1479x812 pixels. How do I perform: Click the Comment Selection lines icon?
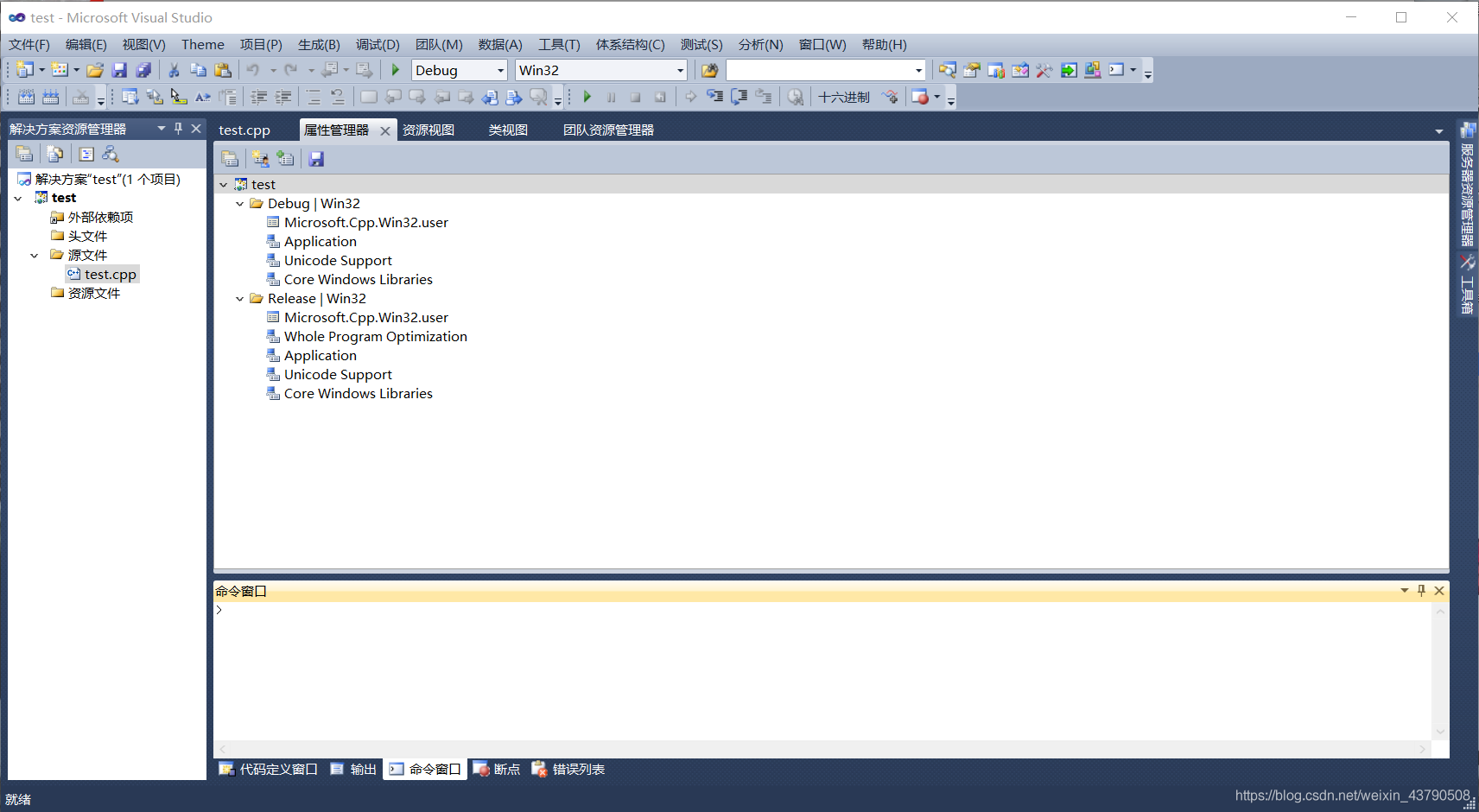click(314, 97)
